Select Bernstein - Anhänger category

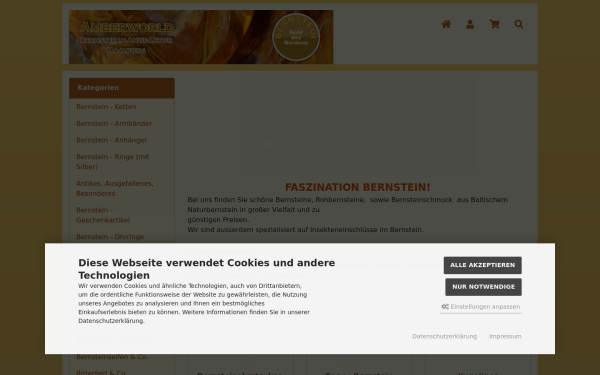pos(111,140)
